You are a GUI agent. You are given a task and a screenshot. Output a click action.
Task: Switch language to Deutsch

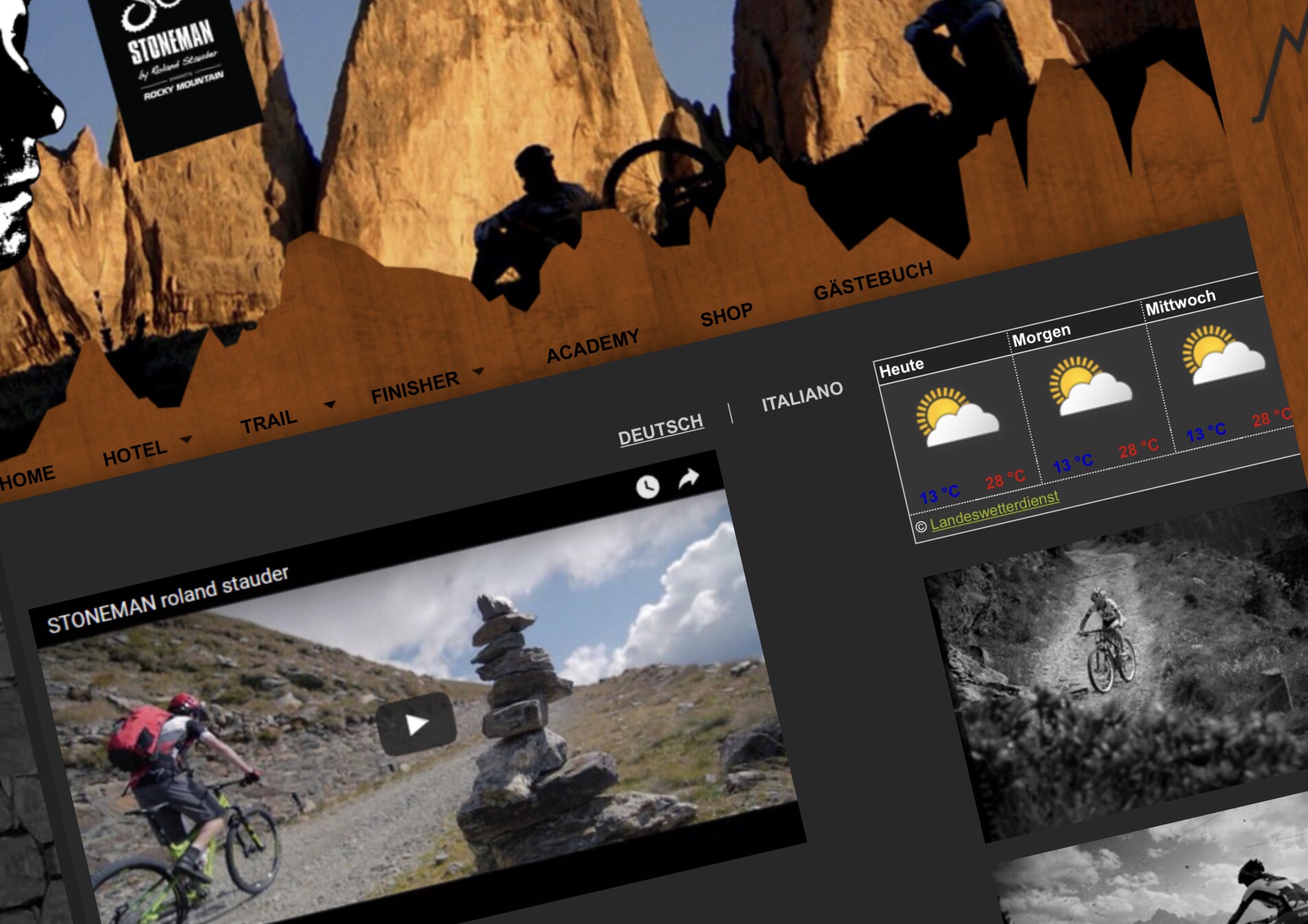660,430
